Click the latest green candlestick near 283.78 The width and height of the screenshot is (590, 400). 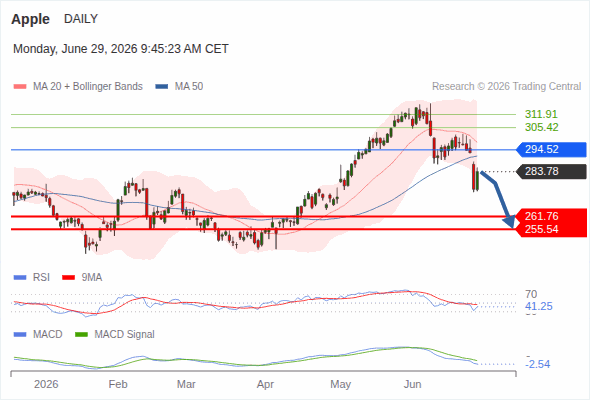click(x=477, y=180)
